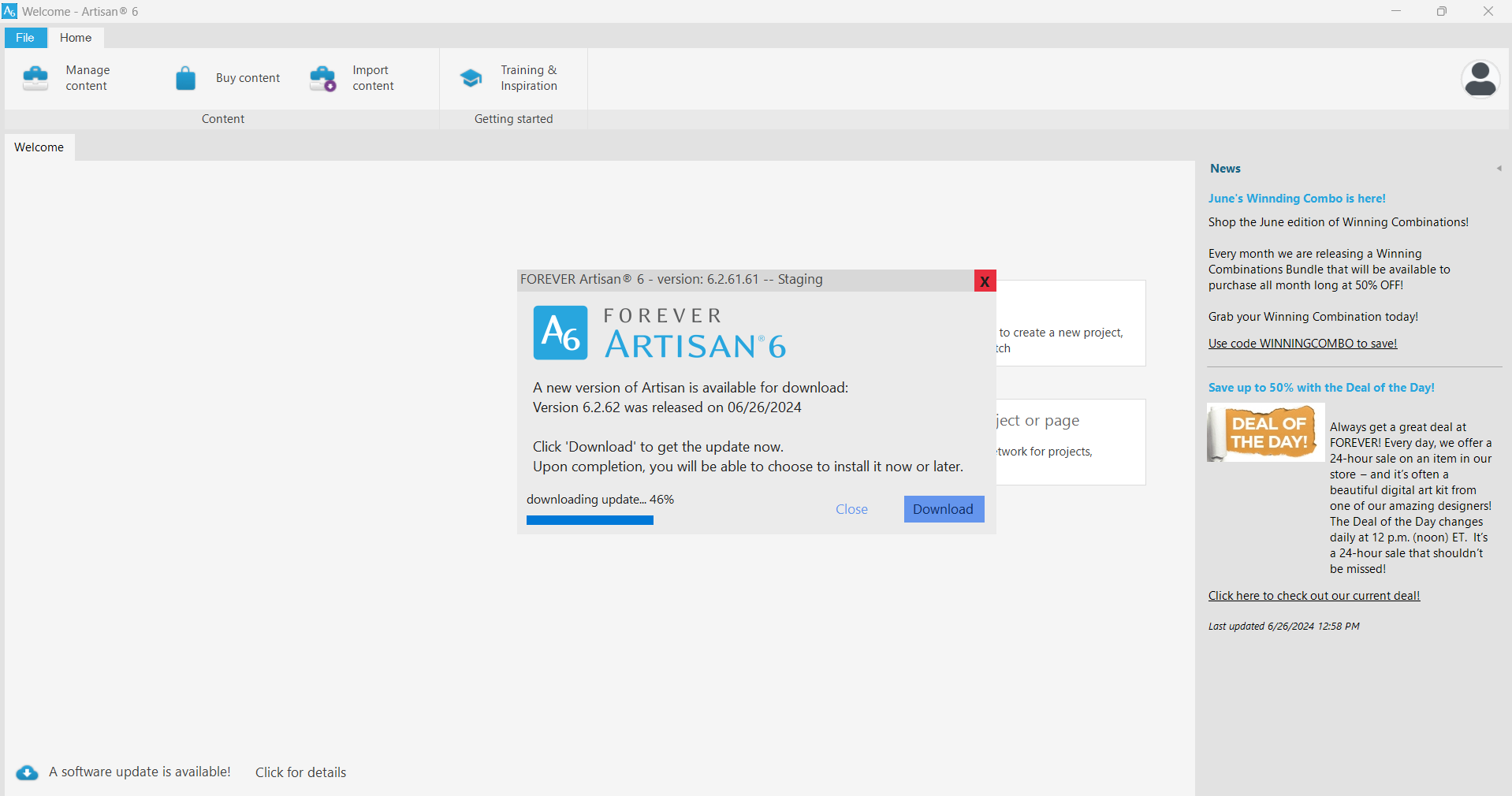Screen dimensions: 1512x796
Task: Close the update dialog with red X
Action: (x=985, y=281)
